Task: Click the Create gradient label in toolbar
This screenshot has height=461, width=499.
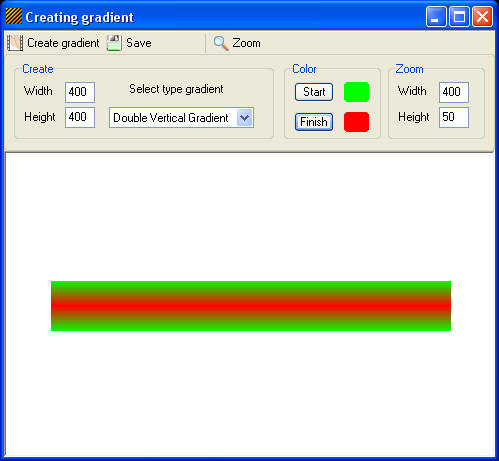Action: point(63,43)
